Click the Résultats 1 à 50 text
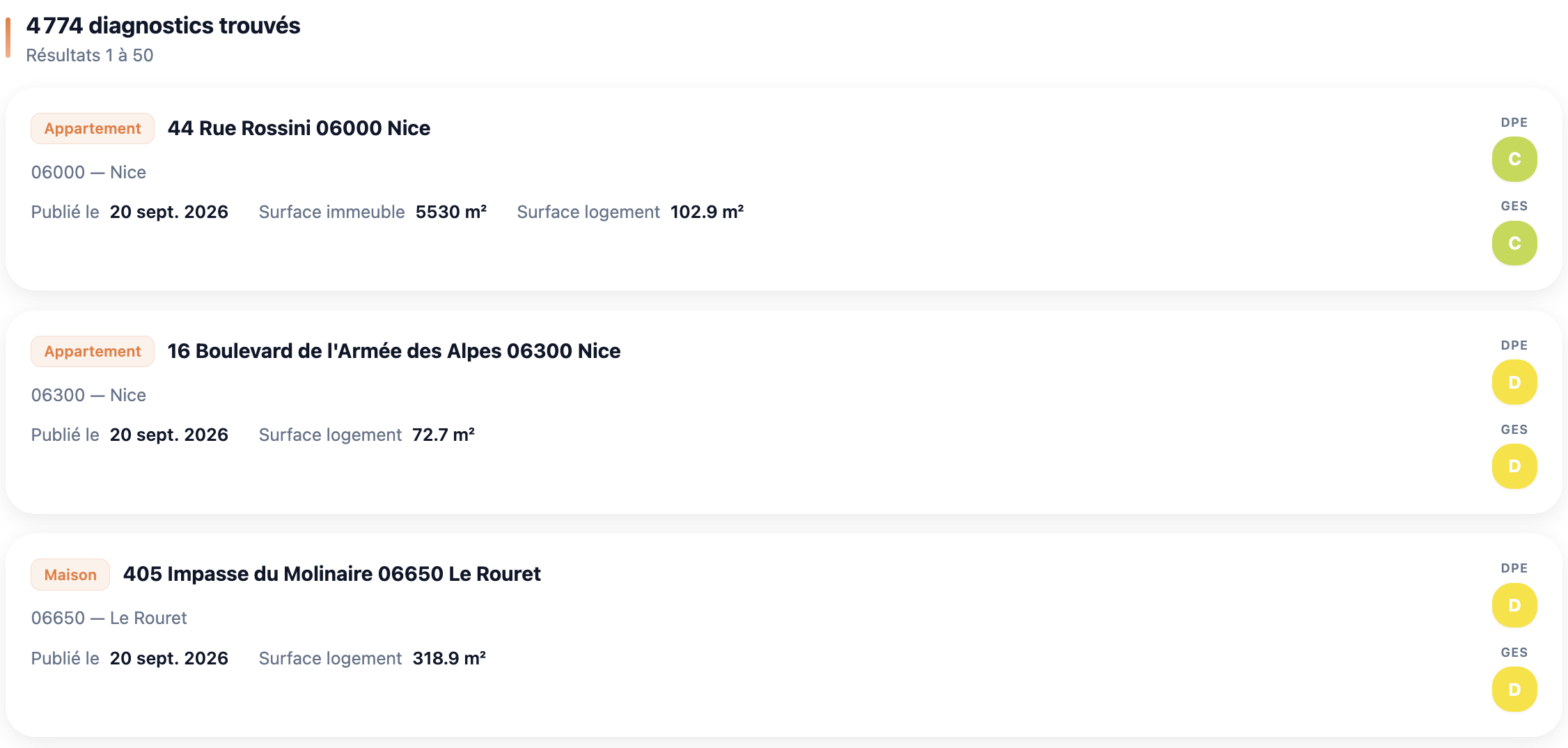The width and height of the screenshot is (1568, 748). pos(90,55)
